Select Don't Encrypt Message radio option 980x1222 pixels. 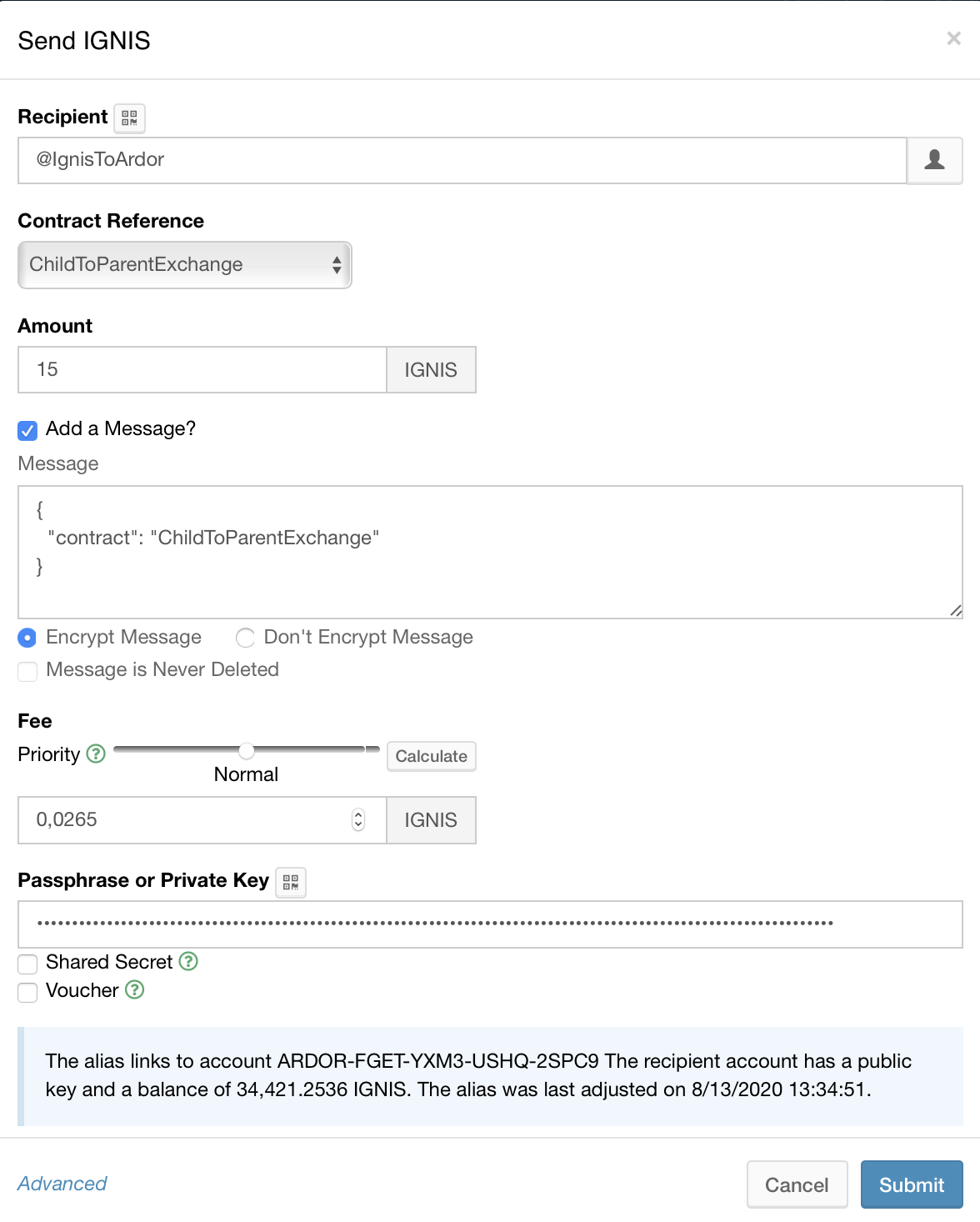245,638
